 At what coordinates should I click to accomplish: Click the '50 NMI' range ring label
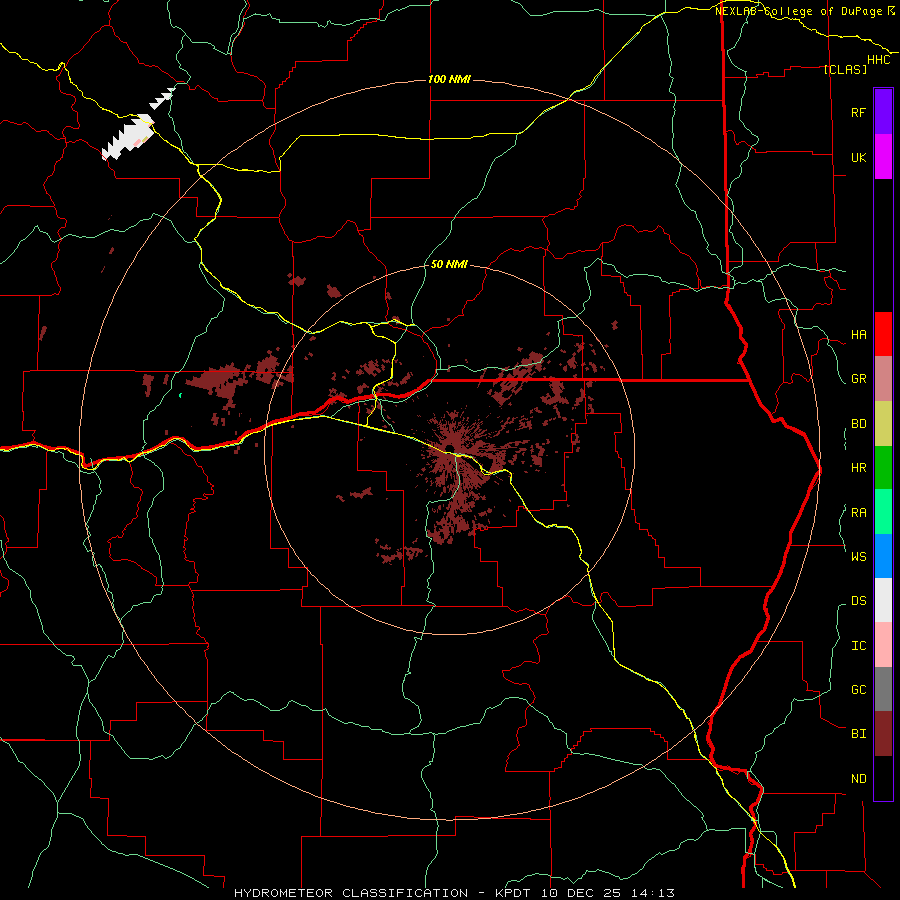(449, 264)
